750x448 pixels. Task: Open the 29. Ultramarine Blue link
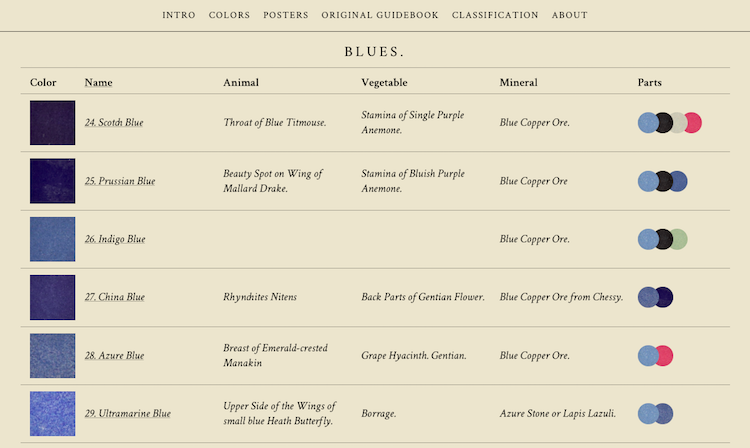(x=127, y=413)
